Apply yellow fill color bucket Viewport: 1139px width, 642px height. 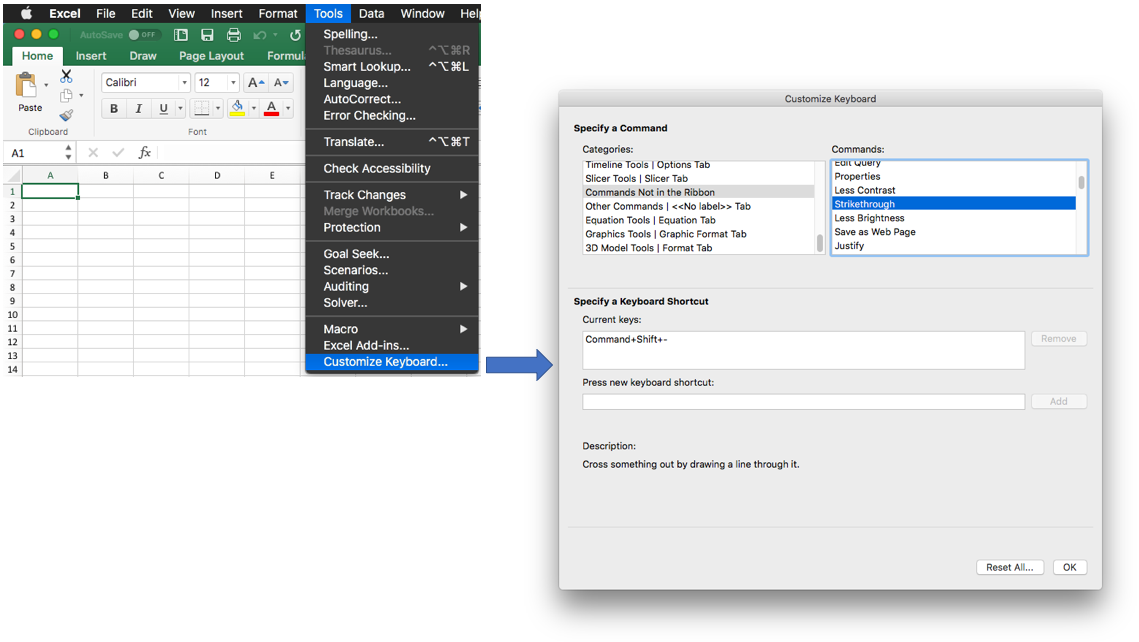pyautogui.click(x=238, y=109)
